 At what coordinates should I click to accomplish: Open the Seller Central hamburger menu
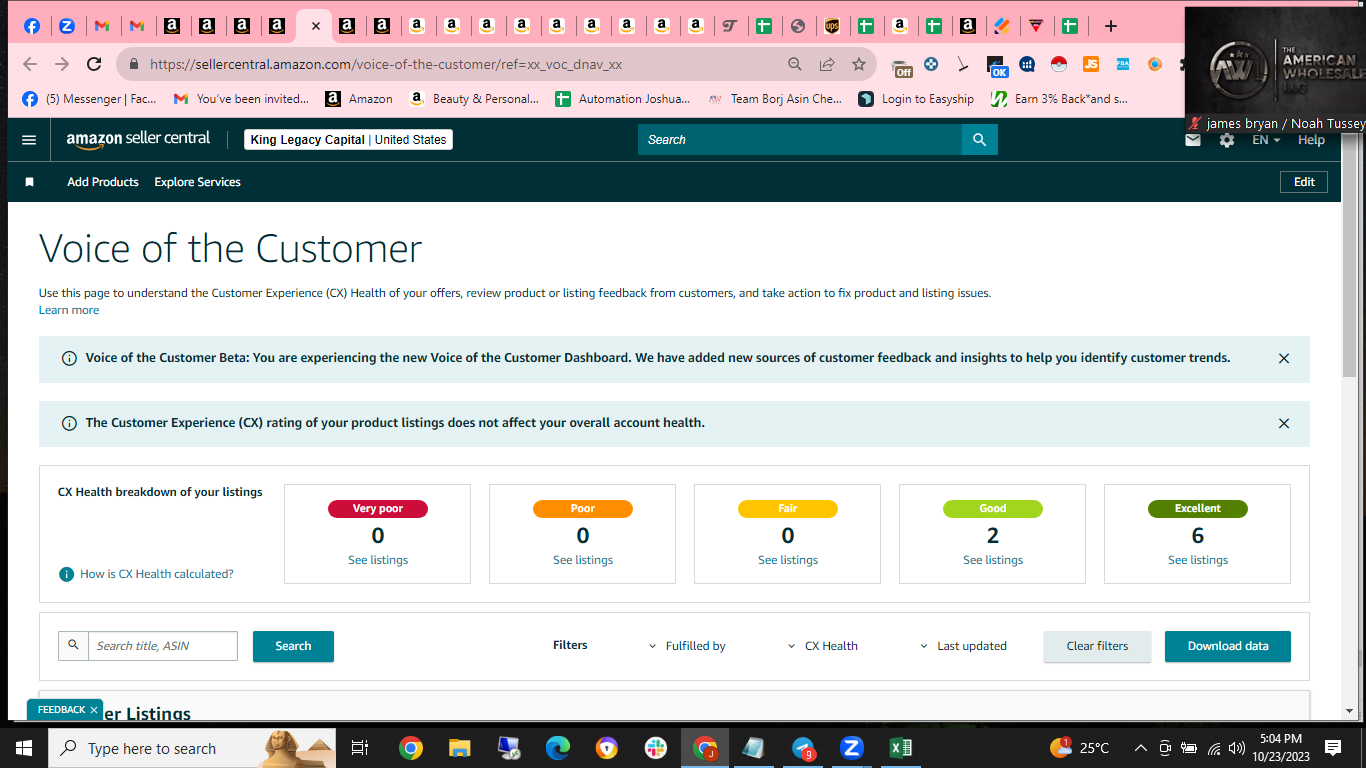point(29,140)
